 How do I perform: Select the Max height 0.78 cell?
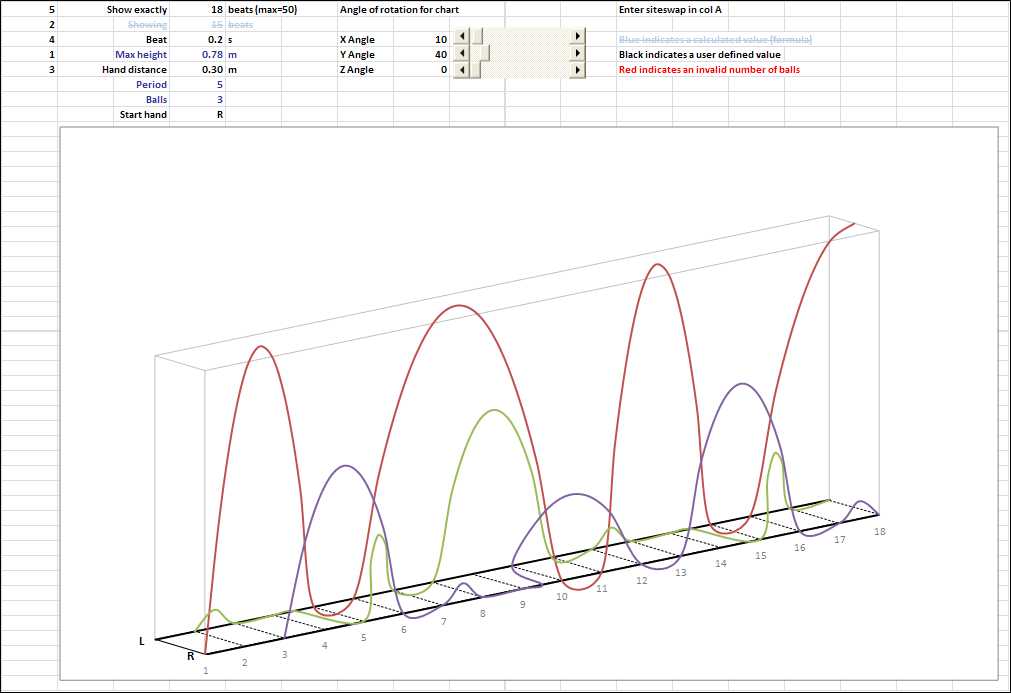pyautogui.click(x=197, y=55)
